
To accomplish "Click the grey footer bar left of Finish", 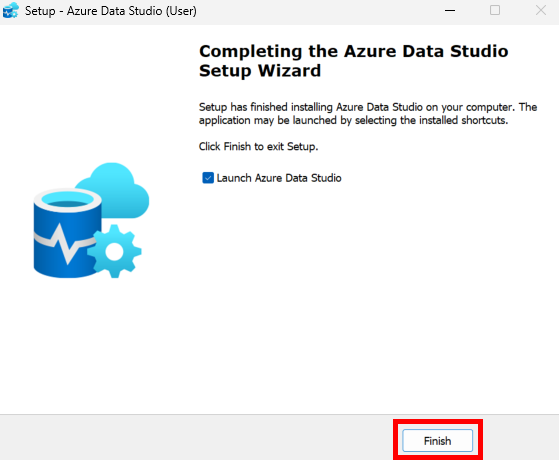I will (x=196, y=438).
